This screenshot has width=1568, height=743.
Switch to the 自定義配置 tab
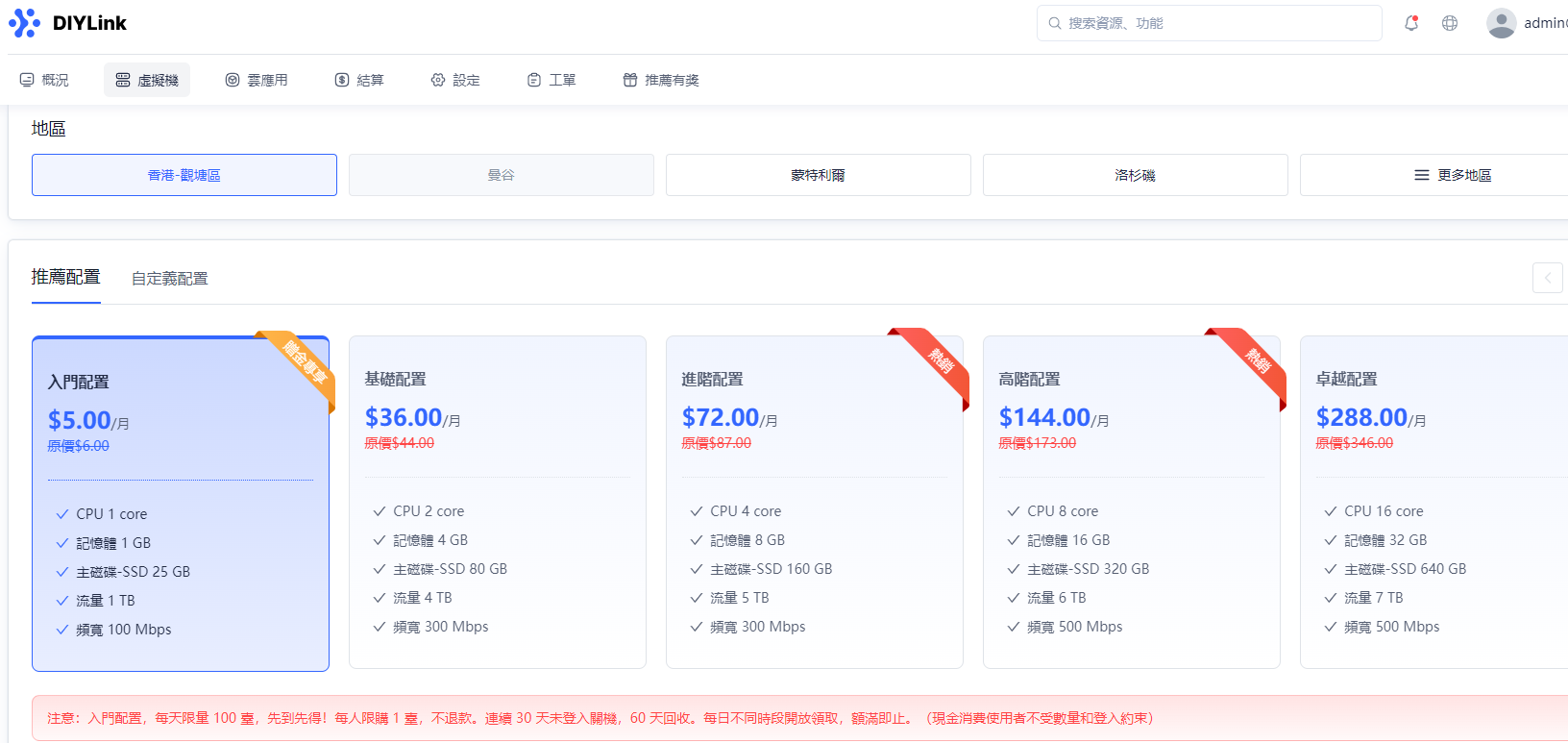pyautogui.click(x=169, y=279)
